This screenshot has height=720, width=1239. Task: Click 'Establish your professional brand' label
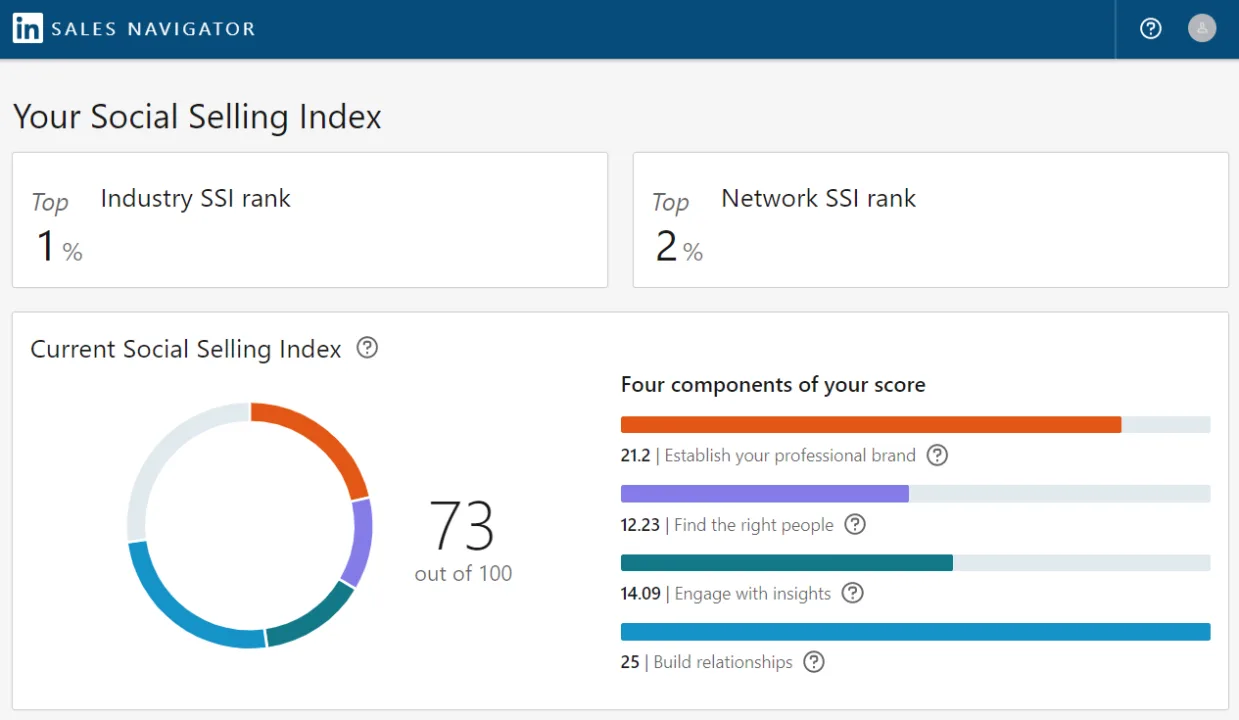[x=790, y=456]
